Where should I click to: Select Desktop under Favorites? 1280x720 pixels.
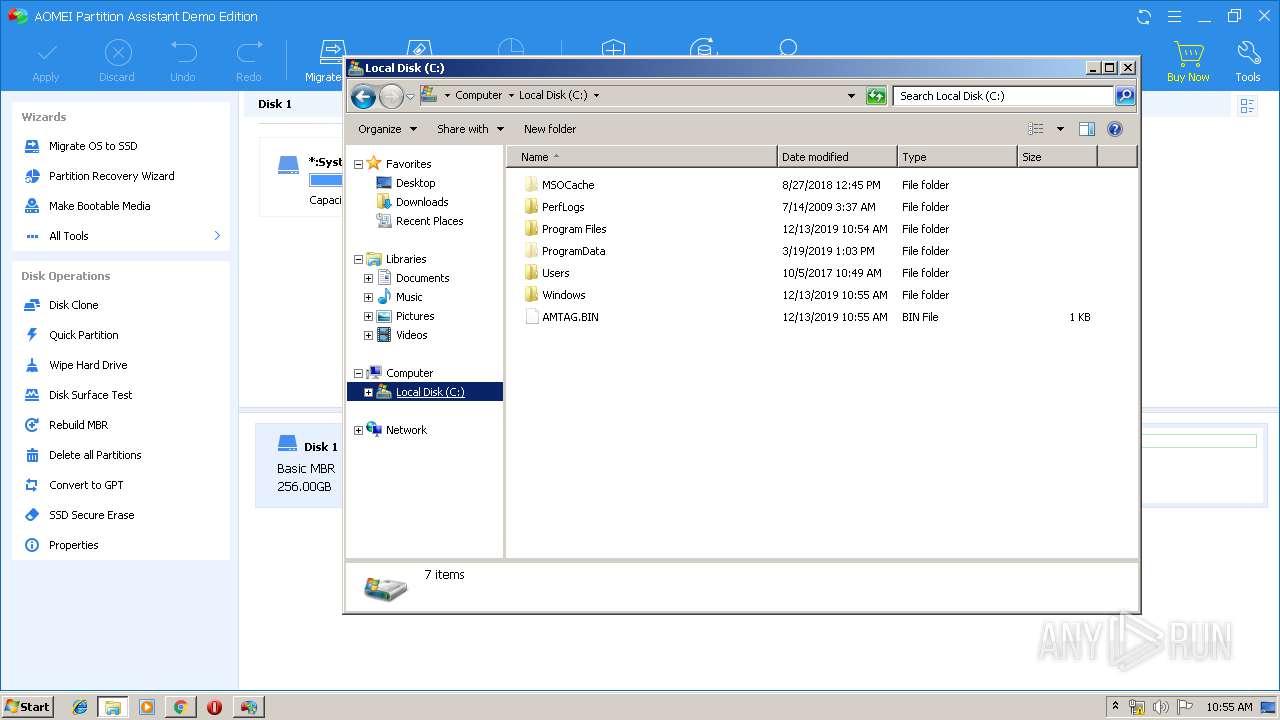(416, 183)
